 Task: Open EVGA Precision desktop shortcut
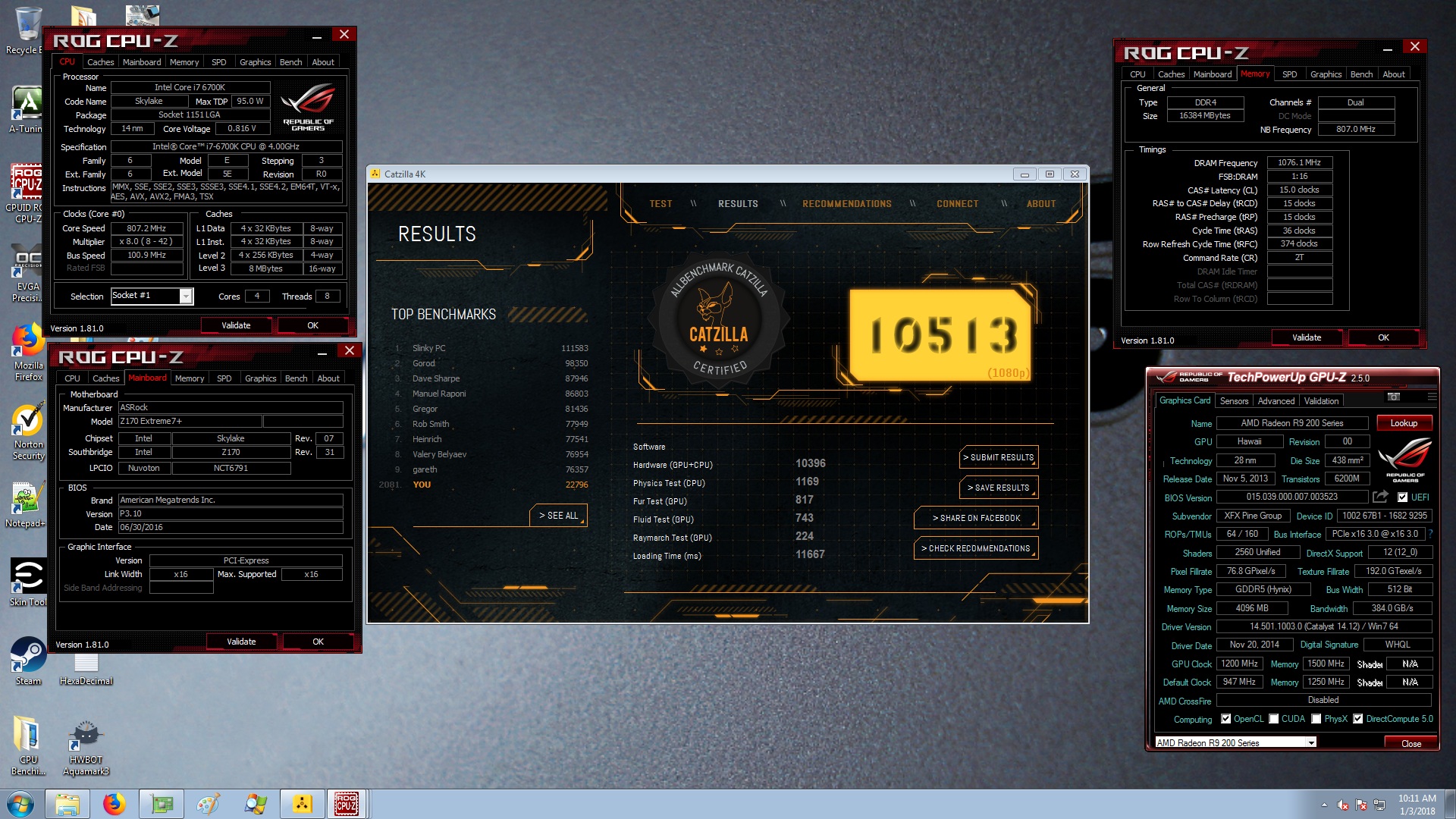(28, 273)
